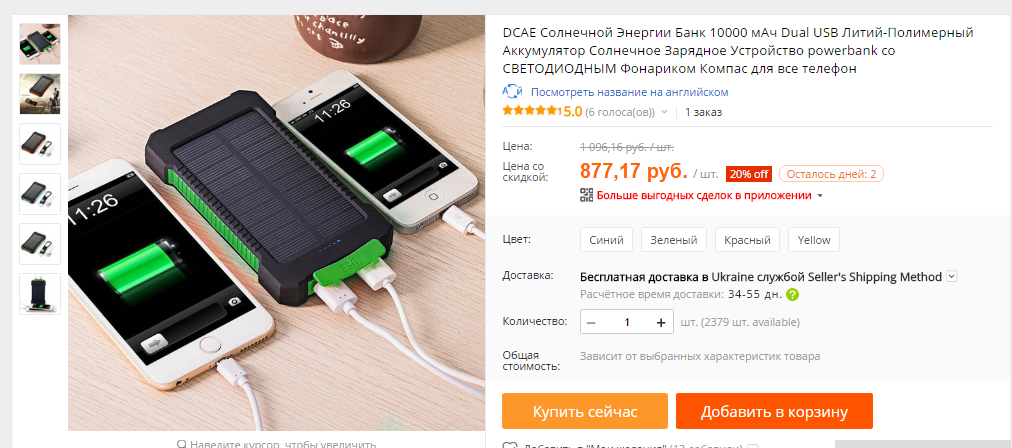Expand the app deals dropdown triangle

pyautogui.click(x=820, y=196)
